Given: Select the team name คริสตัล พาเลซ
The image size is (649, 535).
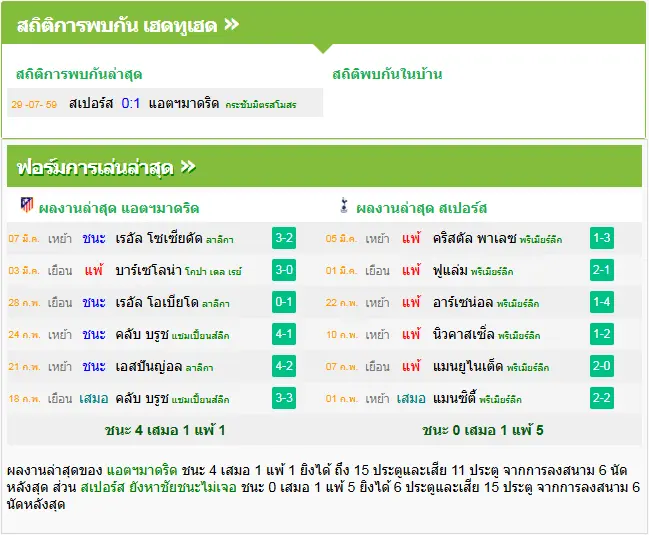Looking at the screenshot, I should 475,238.
